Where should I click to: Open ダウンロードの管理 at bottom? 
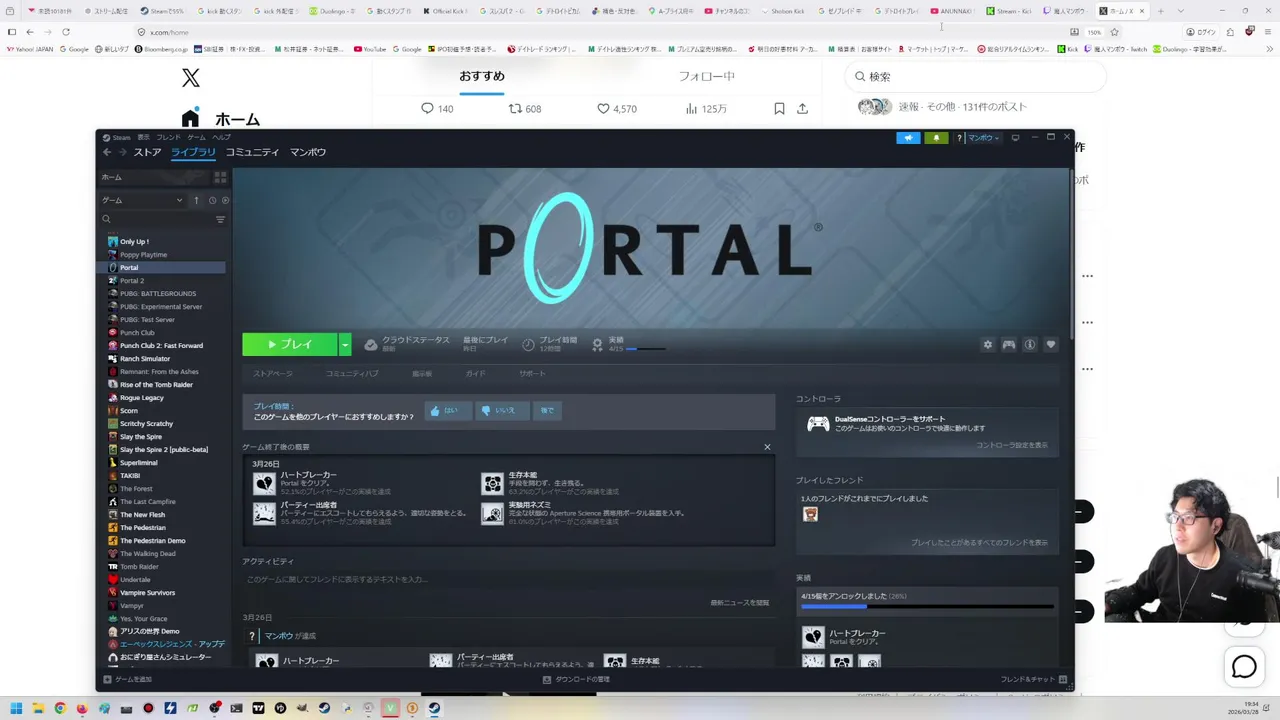(x=576, y=679)
